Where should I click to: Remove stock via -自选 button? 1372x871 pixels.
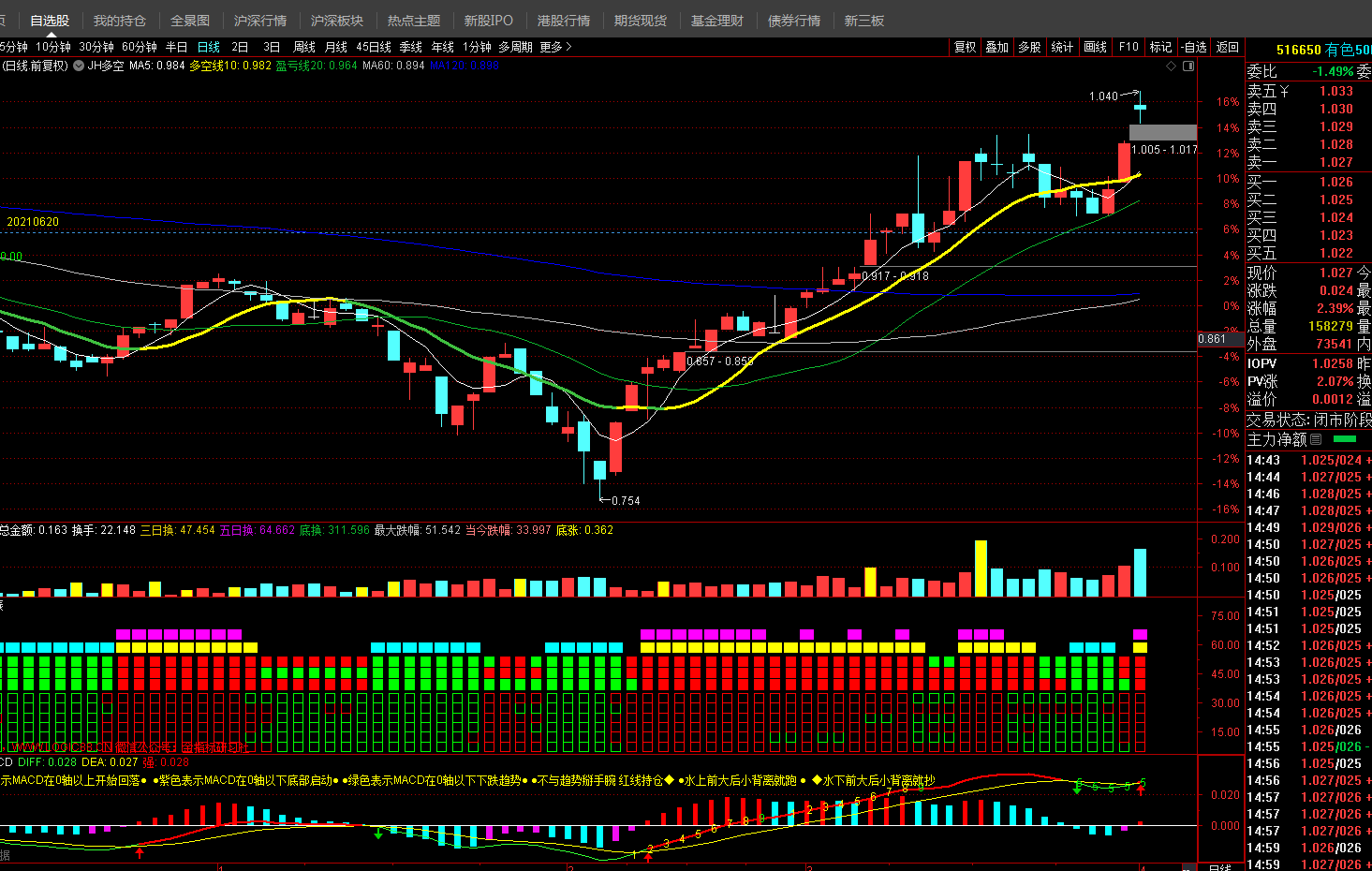click(x=1193, y=47)
